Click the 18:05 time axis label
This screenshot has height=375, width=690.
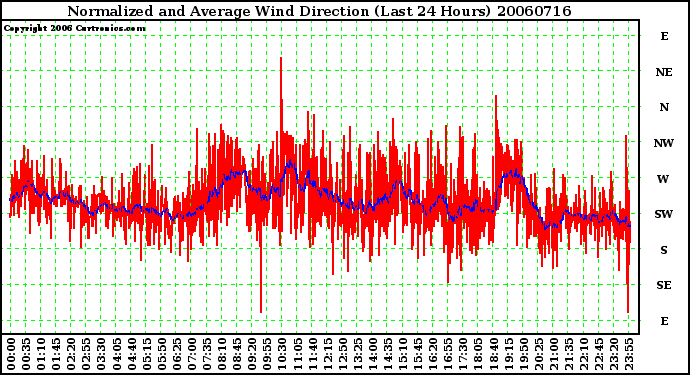tap(478, 354)
